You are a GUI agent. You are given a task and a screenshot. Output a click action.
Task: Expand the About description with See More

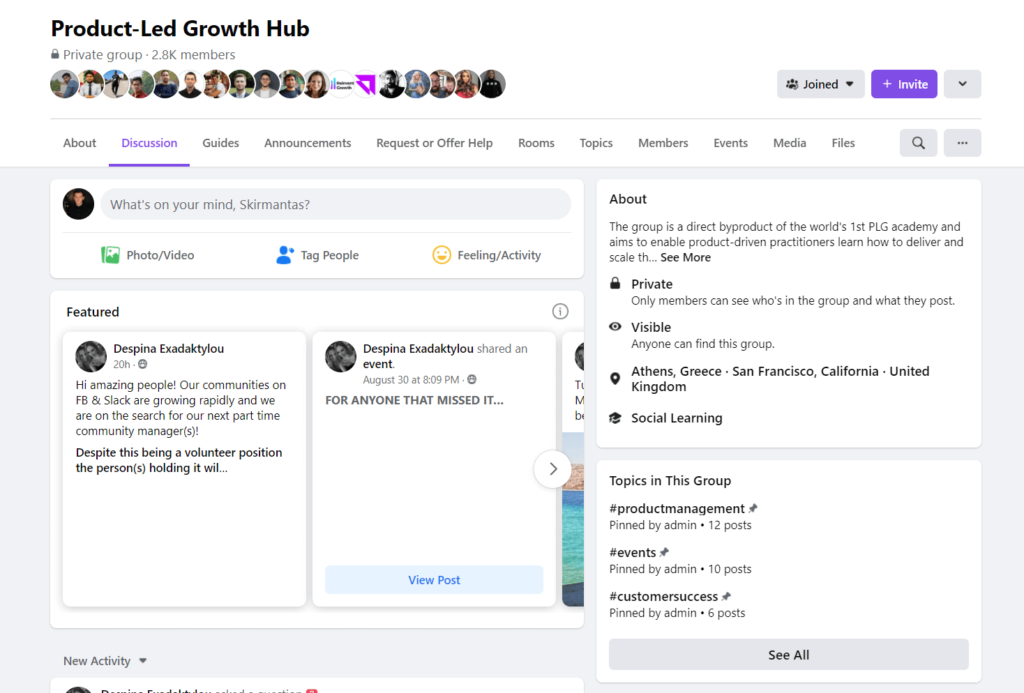click(685, 257)
